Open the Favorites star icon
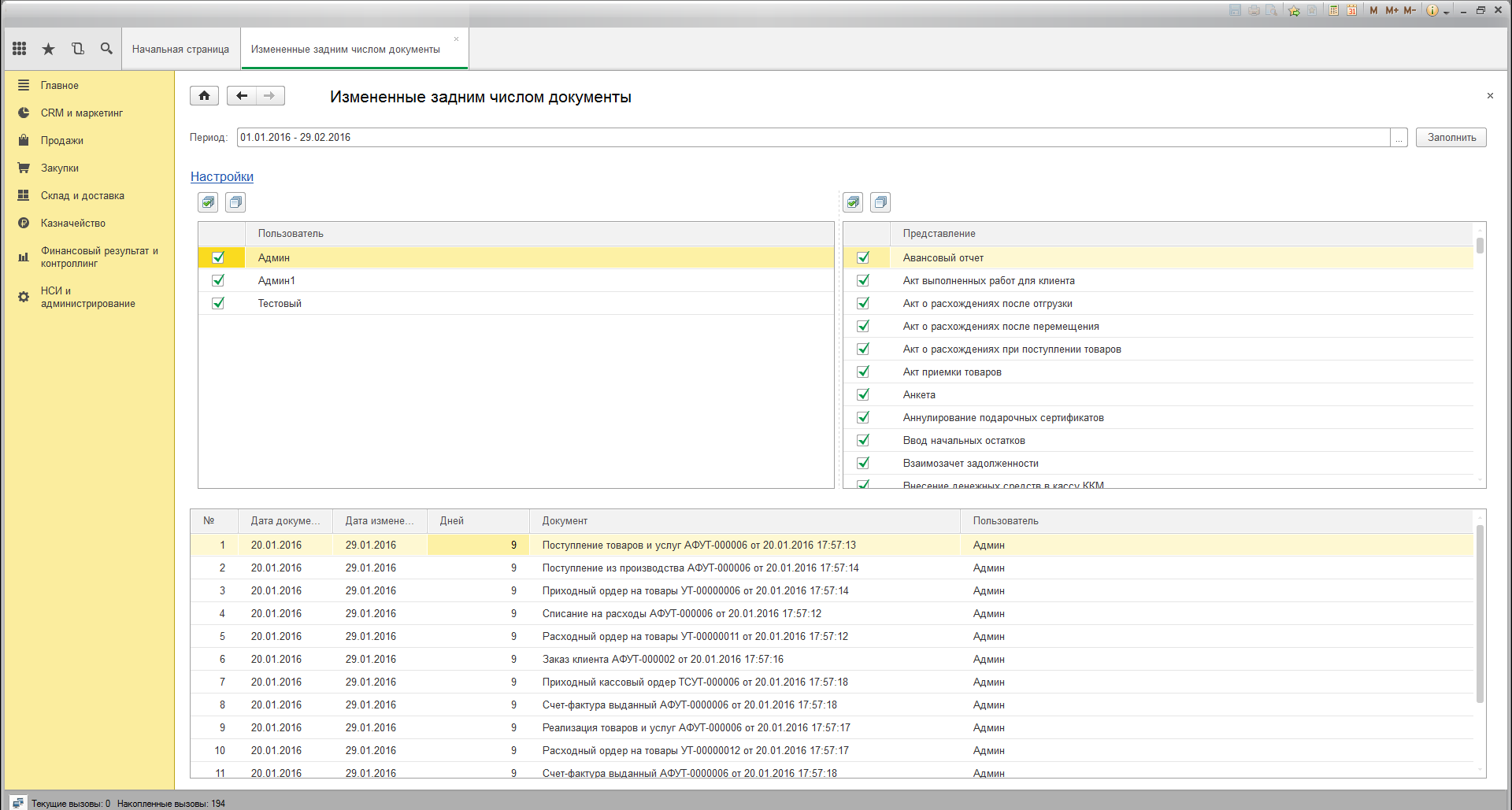Image resolution: width=1512 pixels, height=810 pixels. (48, 49)
